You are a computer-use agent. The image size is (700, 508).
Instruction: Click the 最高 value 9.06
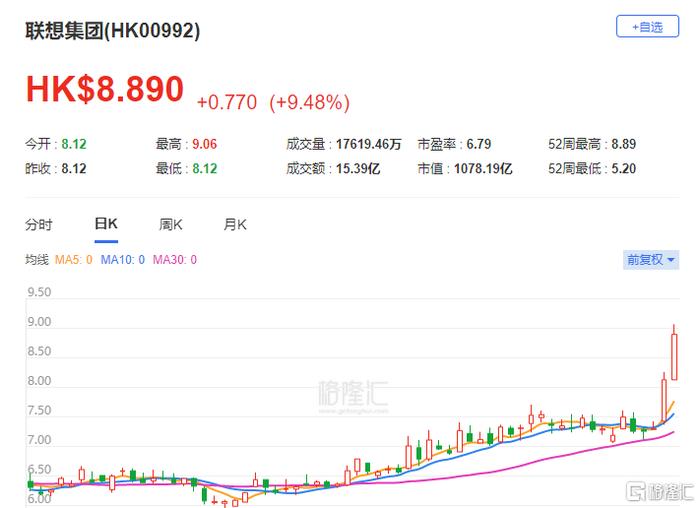204,144
